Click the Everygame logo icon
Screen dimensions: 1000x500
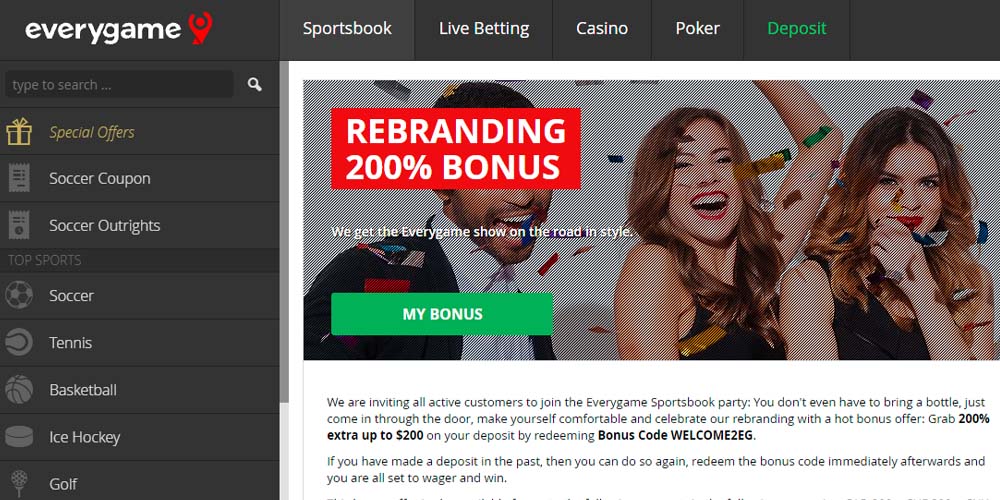coord(200,29)
